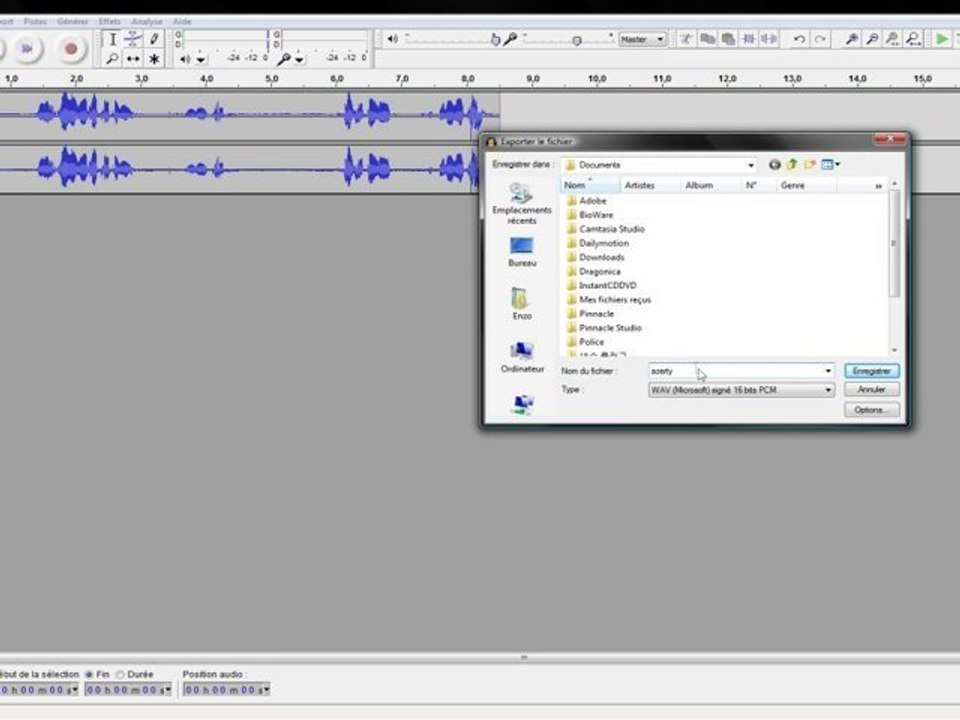Open the Master input source dropdown

point(642,40)
